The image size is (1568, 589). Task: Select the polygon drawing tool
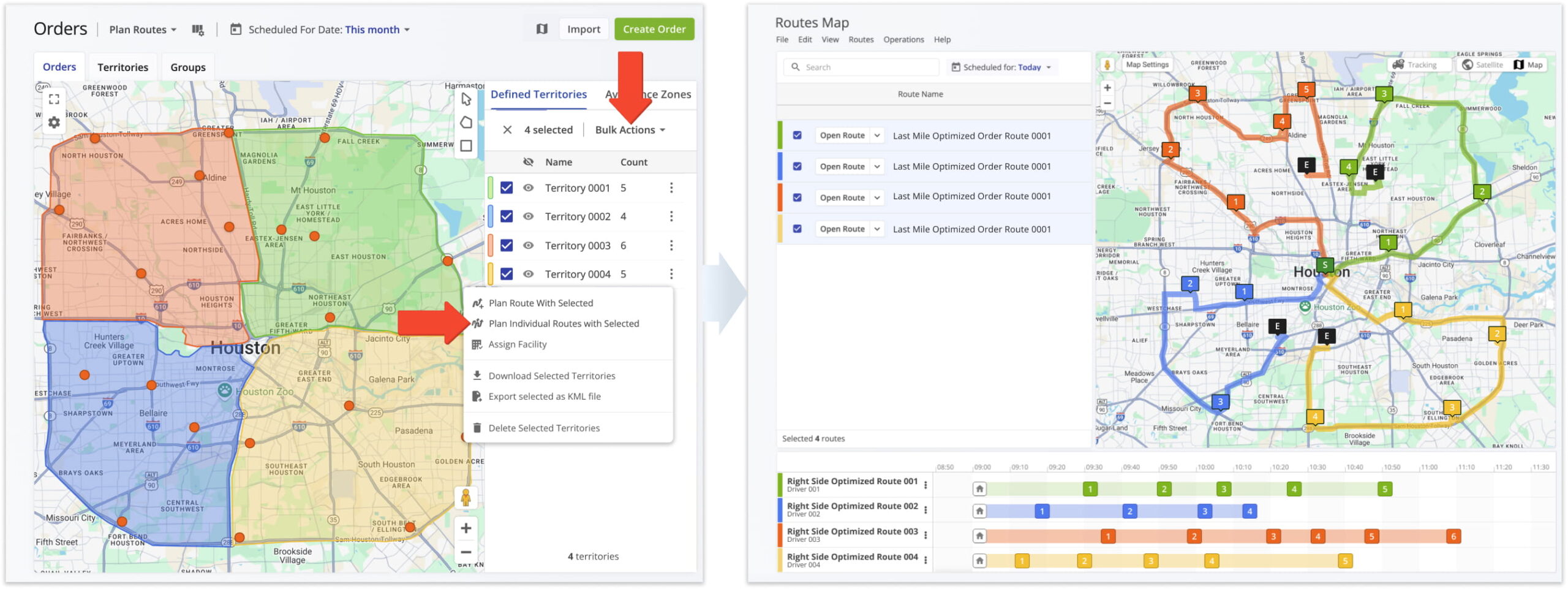466,123
